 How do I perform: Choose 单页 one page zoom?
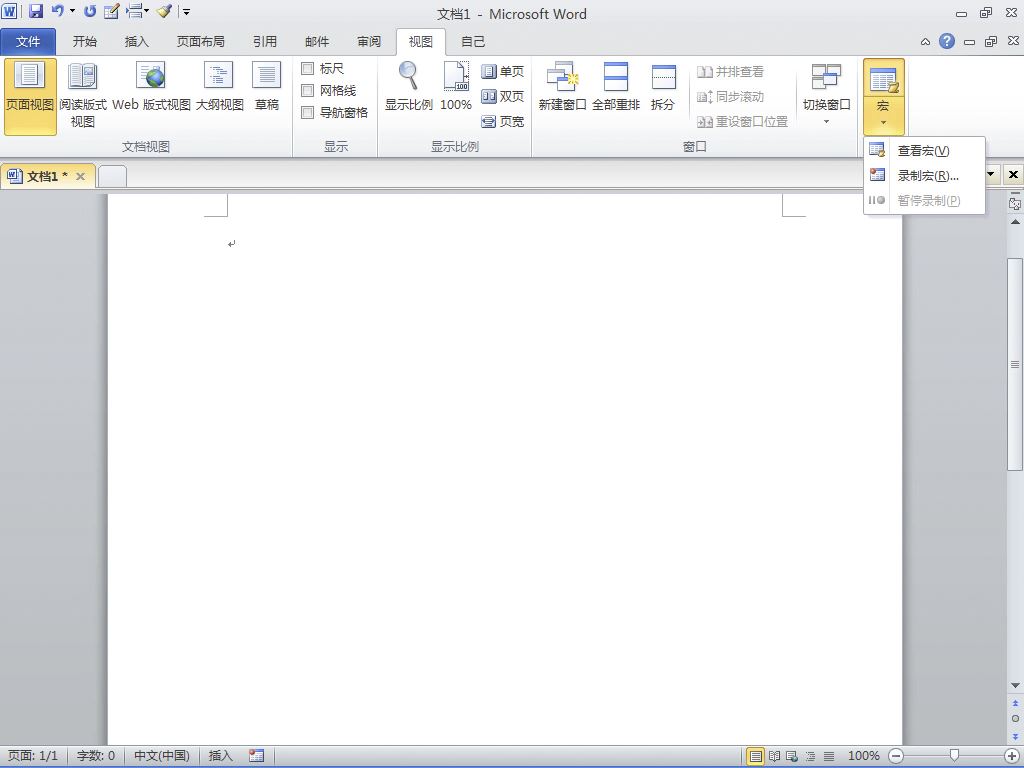[502, 71]
